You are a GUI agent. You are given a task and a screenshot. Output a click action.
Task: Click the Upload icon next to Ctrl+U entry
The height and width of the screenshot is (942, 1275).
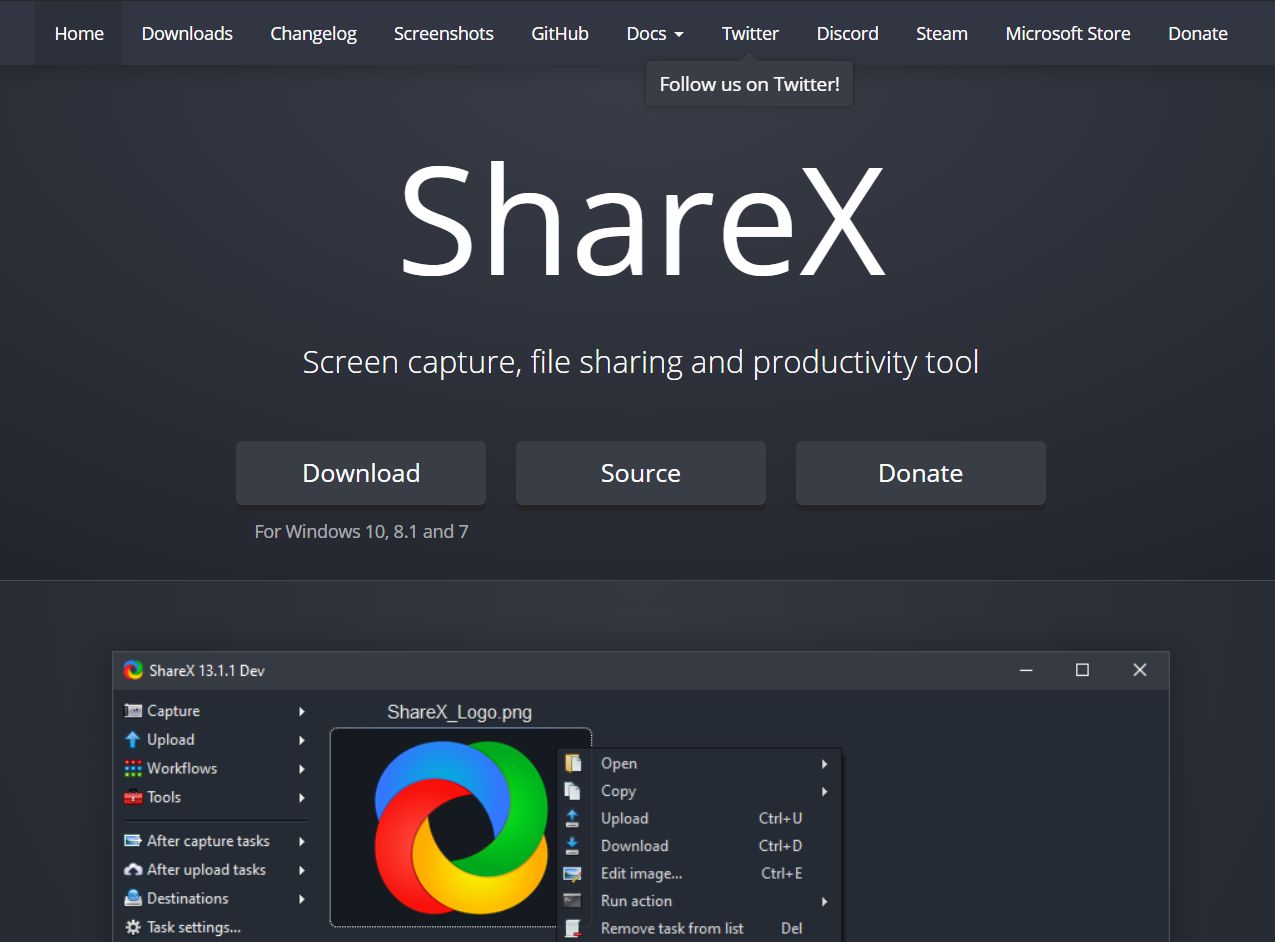pos(573,818)
